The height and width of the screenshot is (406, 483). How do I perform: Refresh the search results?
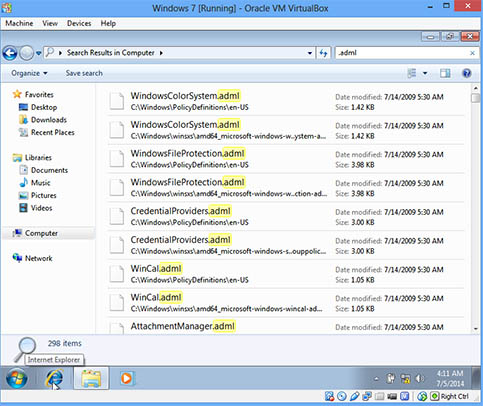tap(323, 53)
